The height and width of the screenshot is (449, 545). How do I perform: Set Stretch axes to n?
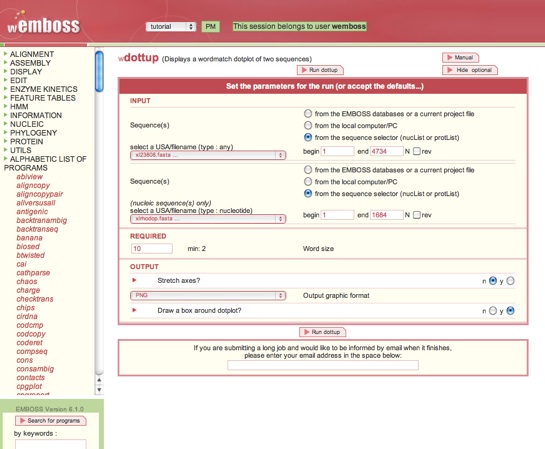(493, 281)
